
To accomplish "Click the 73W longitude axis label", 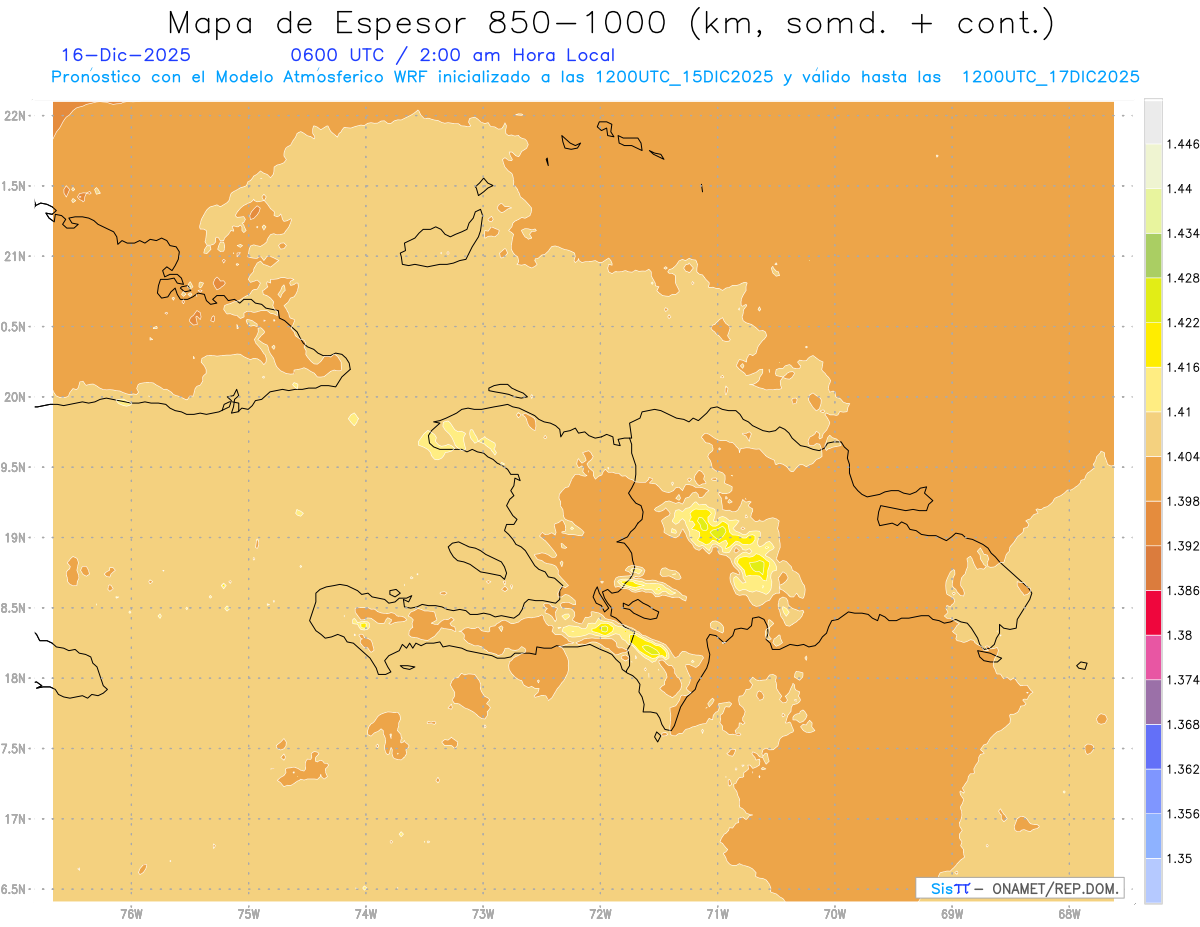I will (x=483, y=913).
